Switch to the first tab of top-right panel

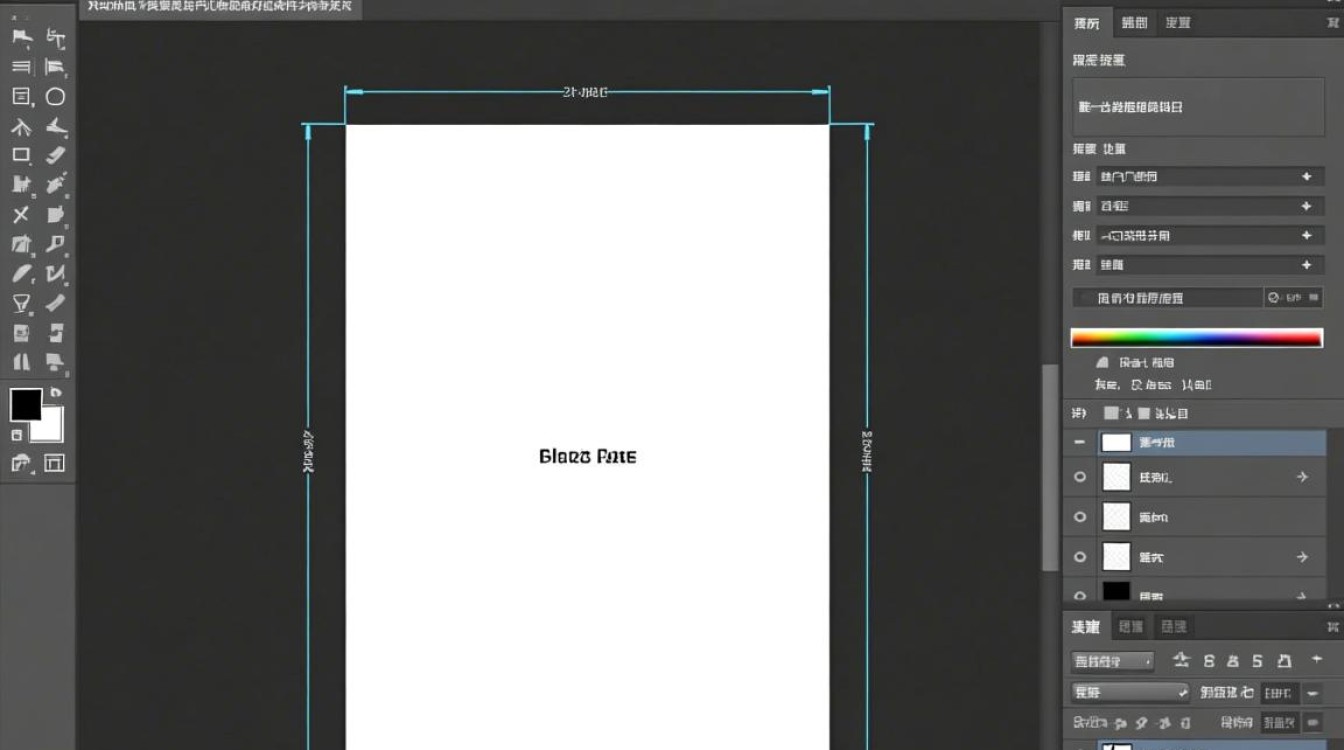tap(1087, 23)
